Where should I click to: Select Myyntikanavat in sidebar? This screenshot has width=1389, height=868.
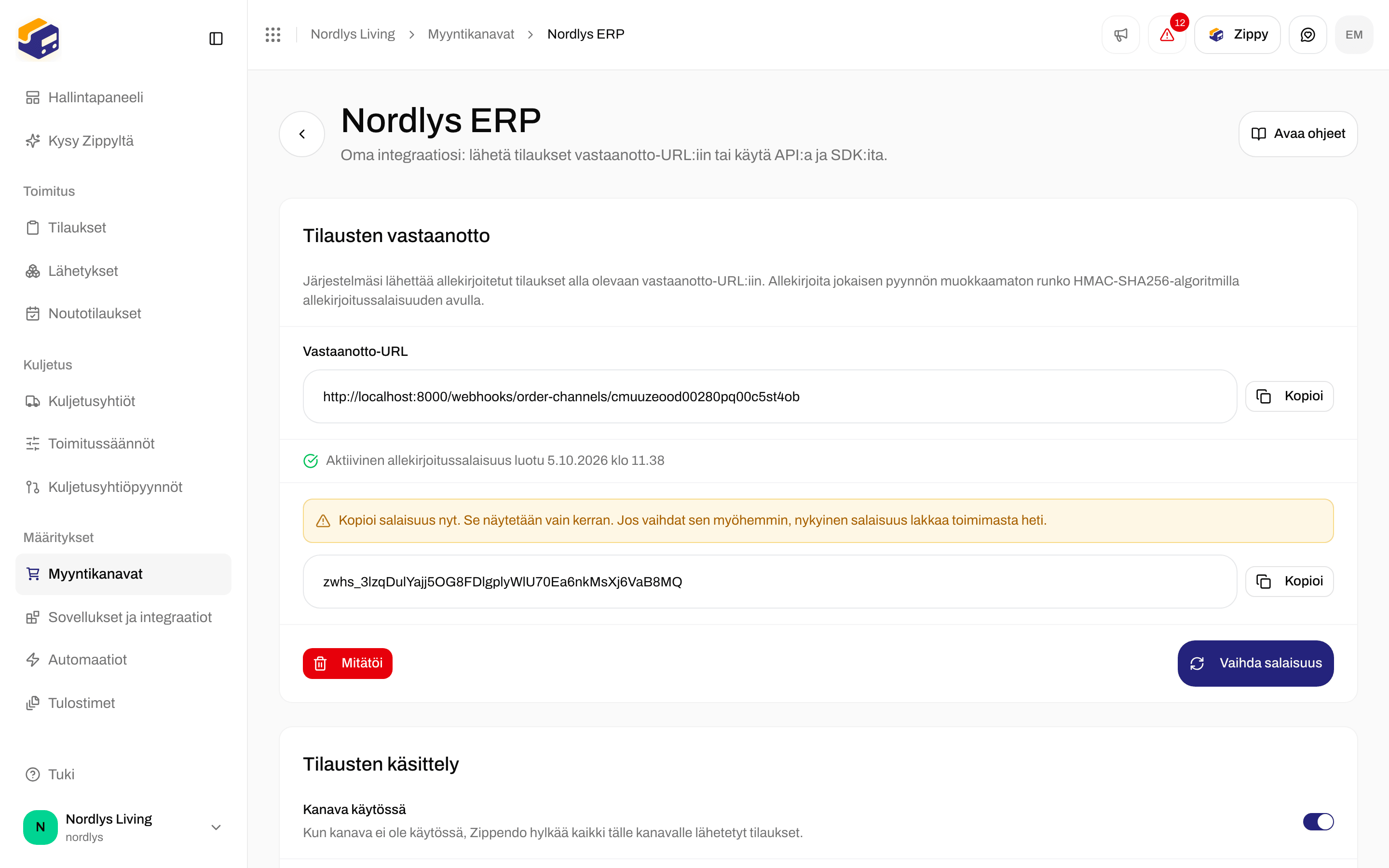point(123,574)
